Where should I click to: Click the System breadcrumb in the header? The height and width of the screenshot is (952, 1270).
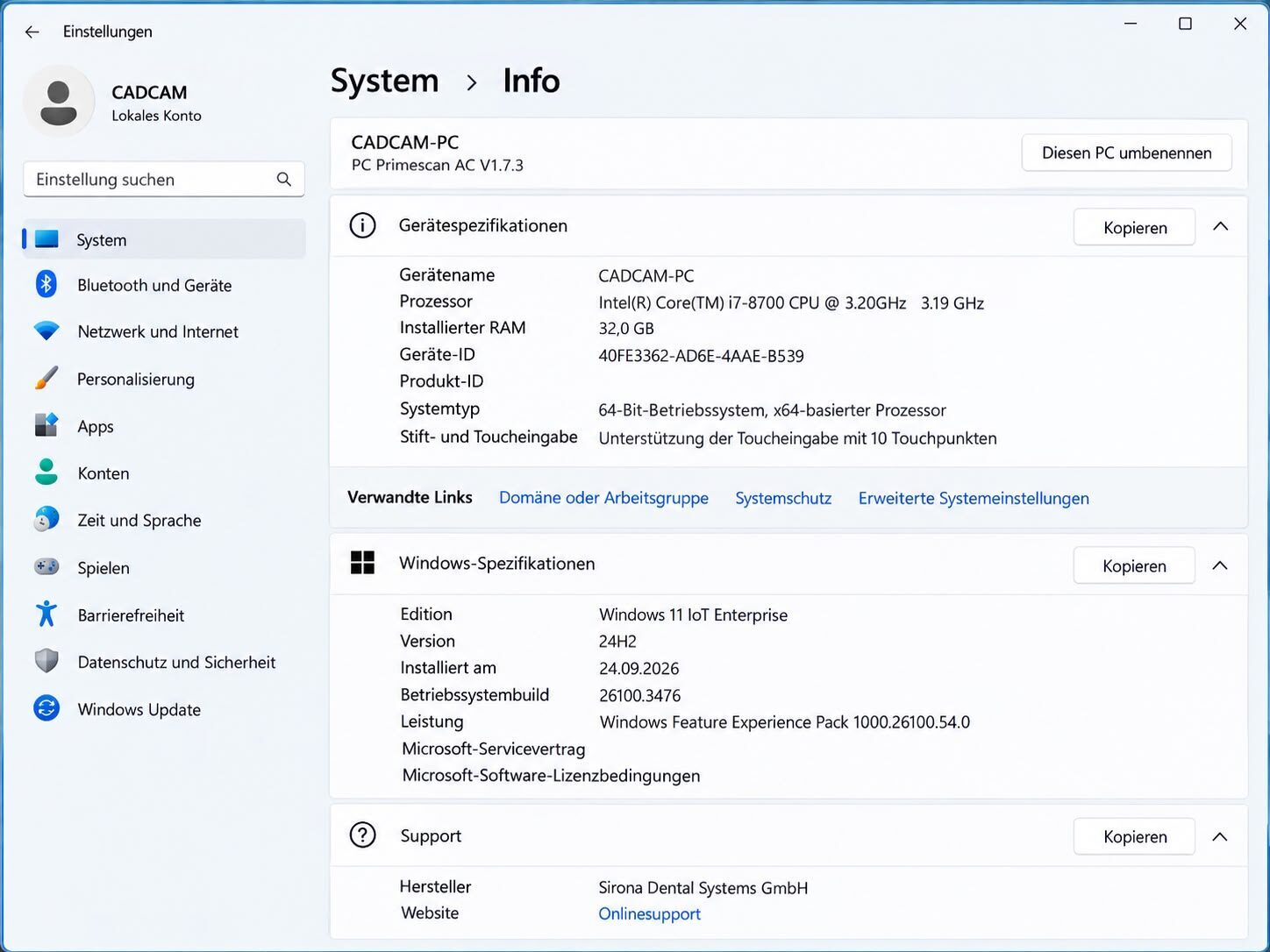[384, 81]
